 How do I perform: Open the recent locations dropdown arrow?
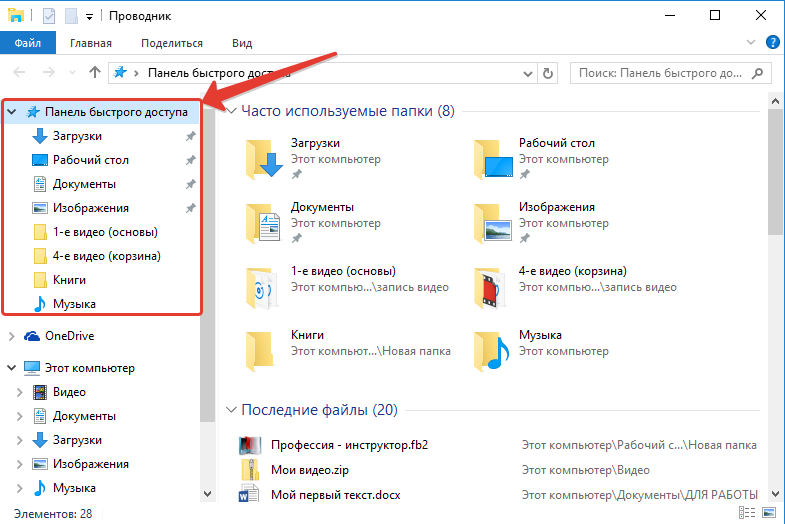click(x=72, y=73)
